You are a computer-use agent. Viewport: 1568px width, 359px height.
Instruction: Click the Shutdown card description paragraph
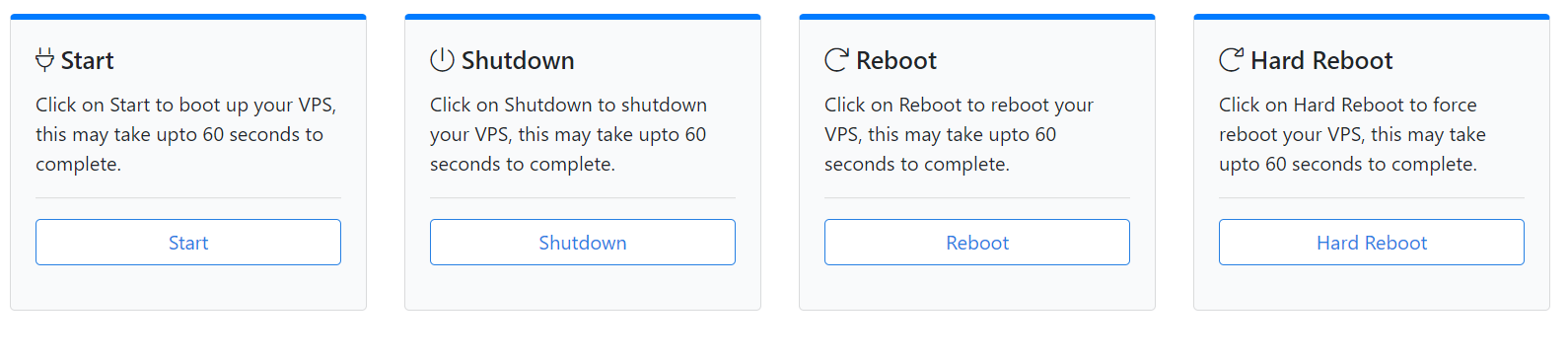[569, 134]
